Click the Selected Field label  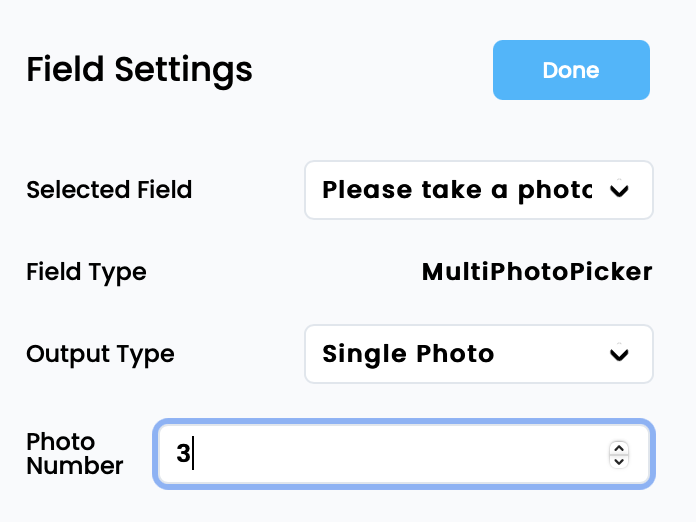[x=109, y=190]
